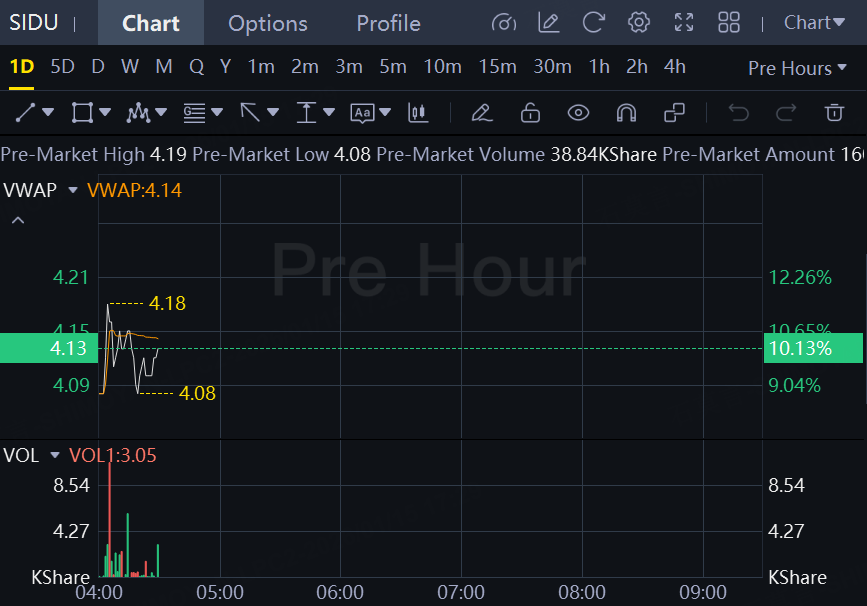Click the candlestick chart type icon
The width and height of the screenshot is (867, 606).
(418, 112)
